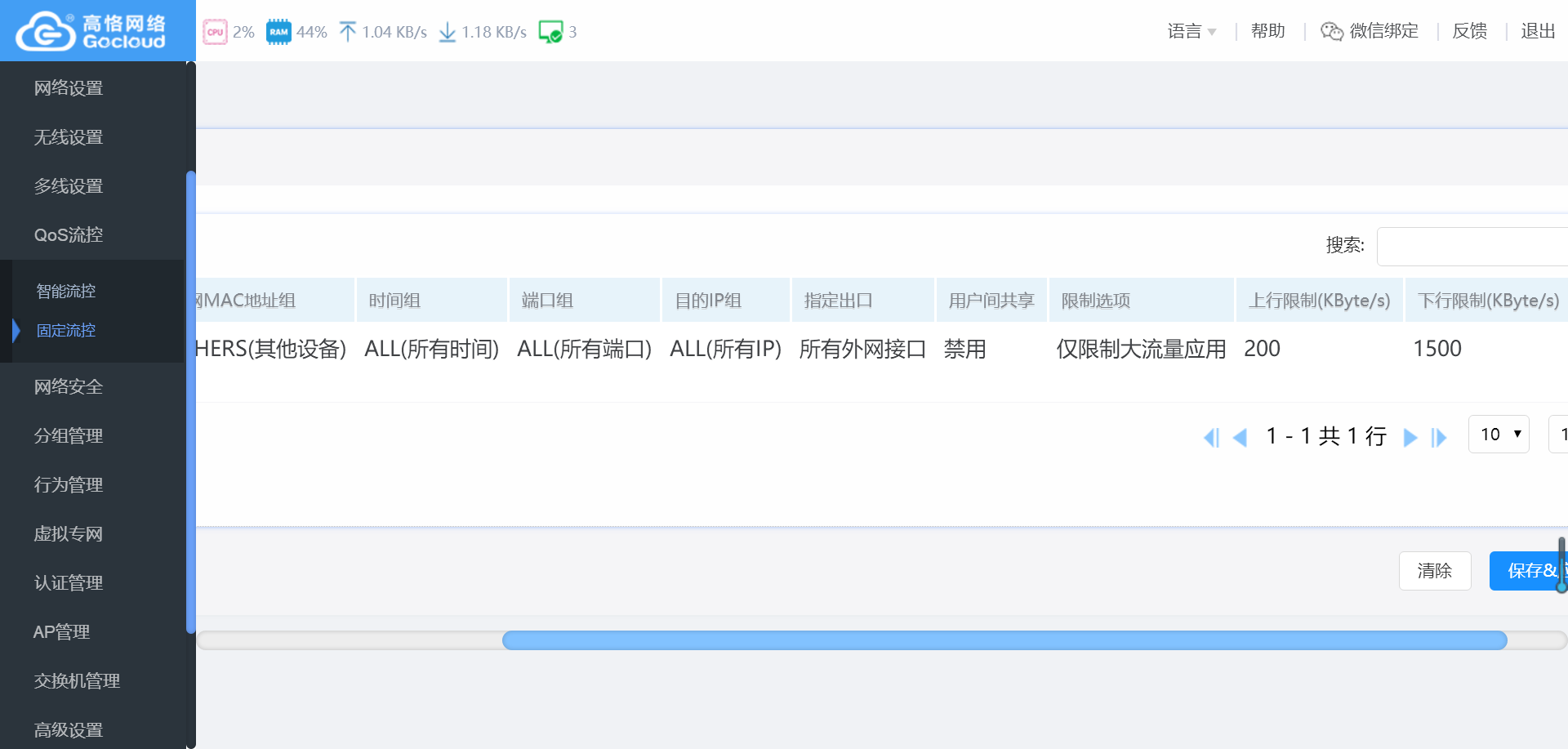Collapse the QoS流控 sidebar section
The height and width of the screenshot is (749, 1568).
click(x=69, y=235)
